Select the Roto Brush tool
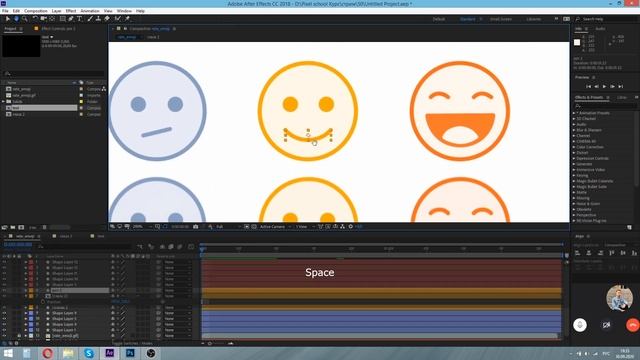 (x=118, y=19)
